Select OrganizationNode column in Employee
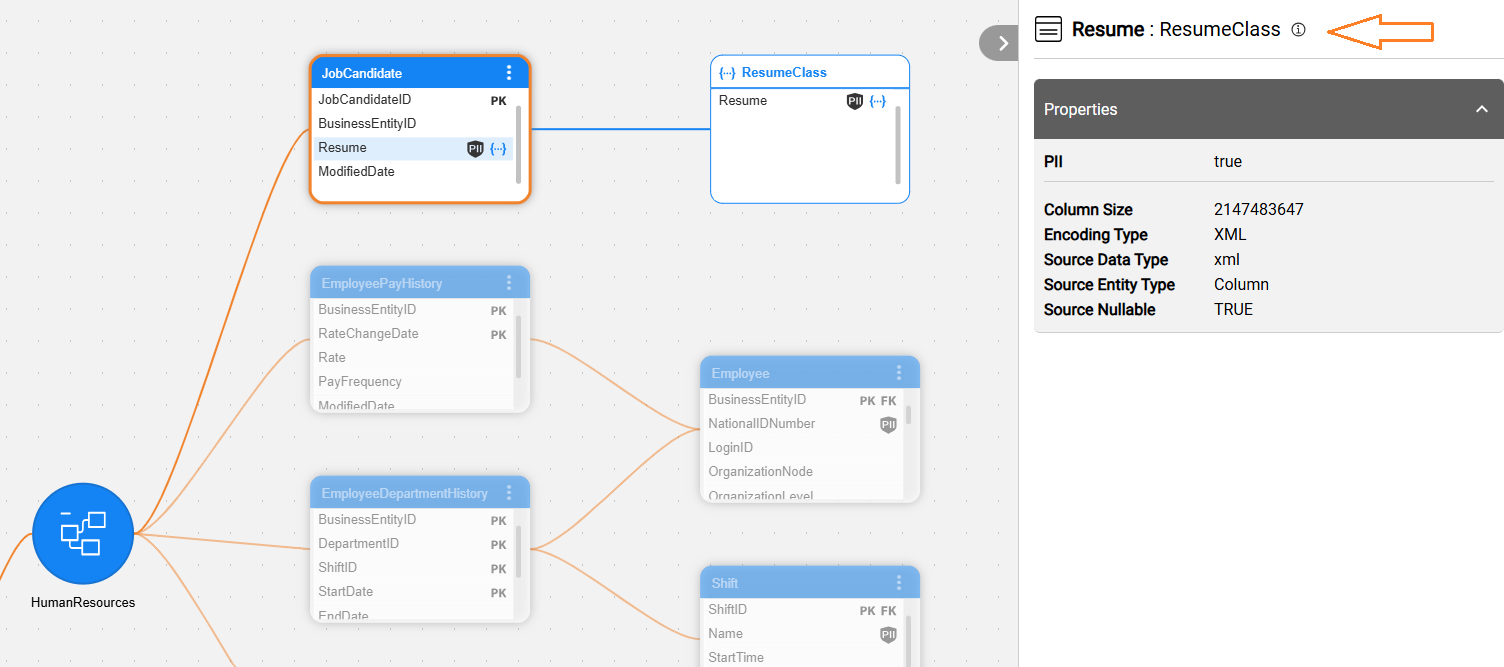 803,472
